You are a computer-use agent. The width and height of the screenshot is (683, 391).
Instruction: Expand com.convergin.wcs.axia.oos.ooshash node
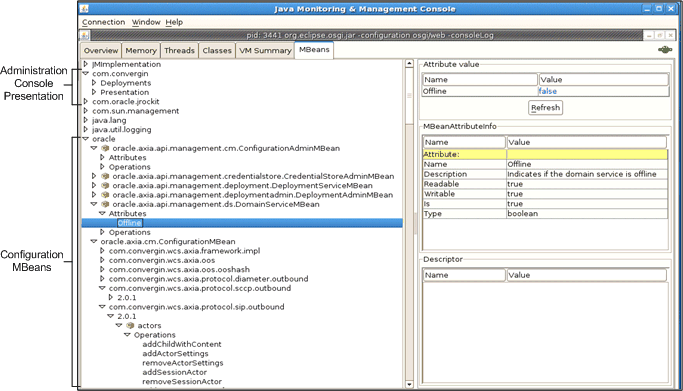(102, 269)
